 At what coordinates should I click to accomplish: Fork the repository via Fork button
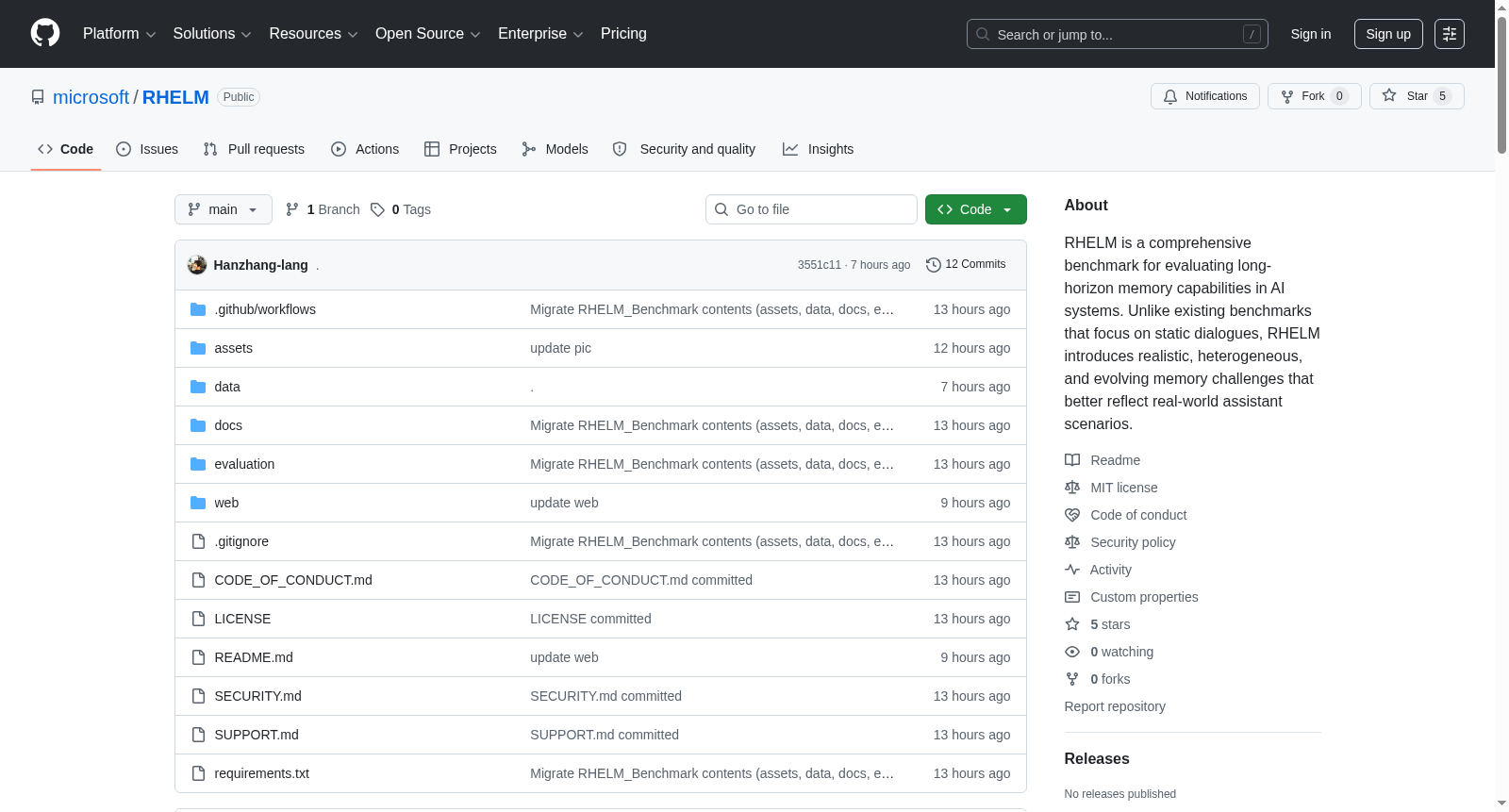(1314, 96)
